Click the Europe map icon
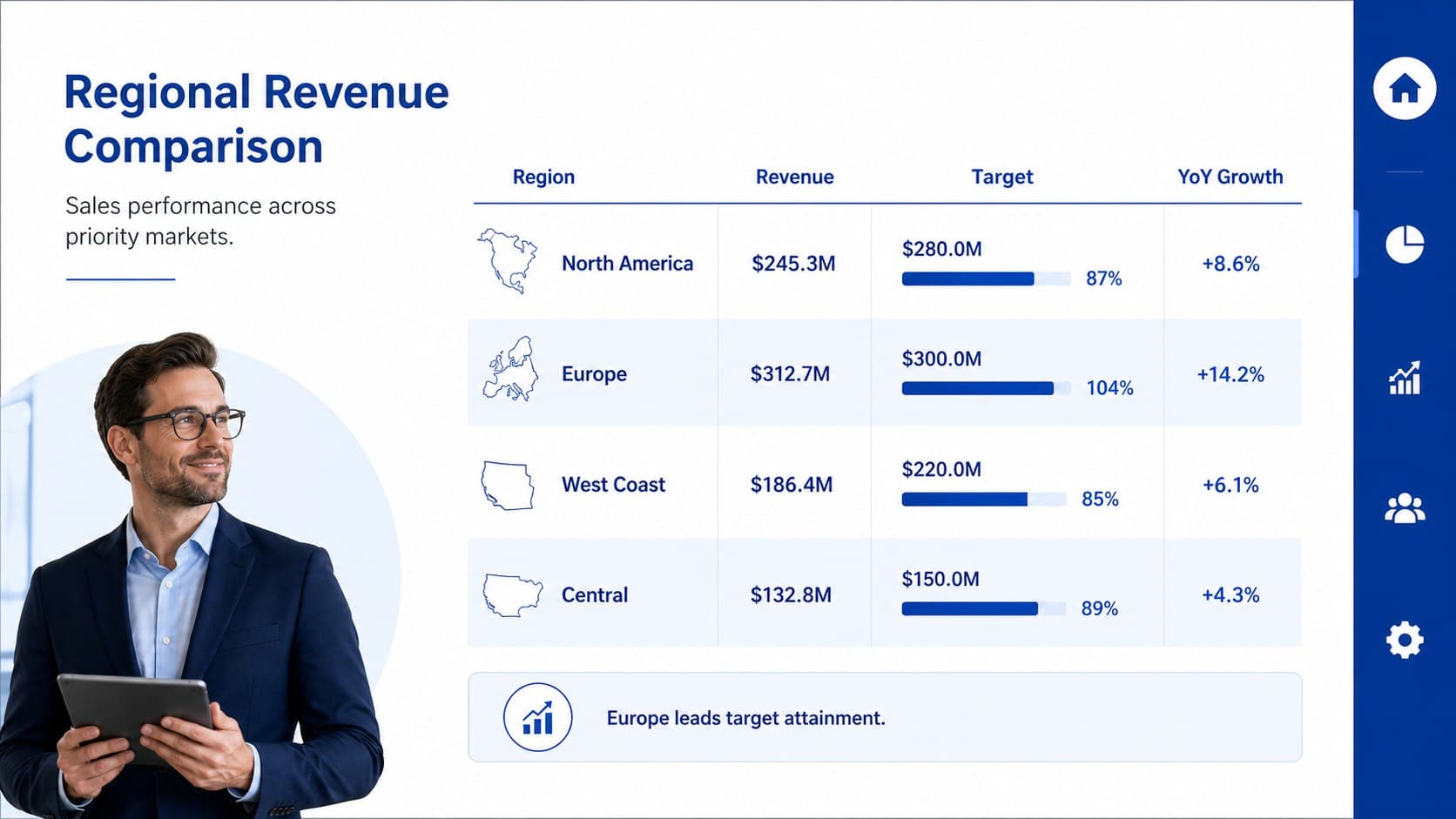 (511, 369)
